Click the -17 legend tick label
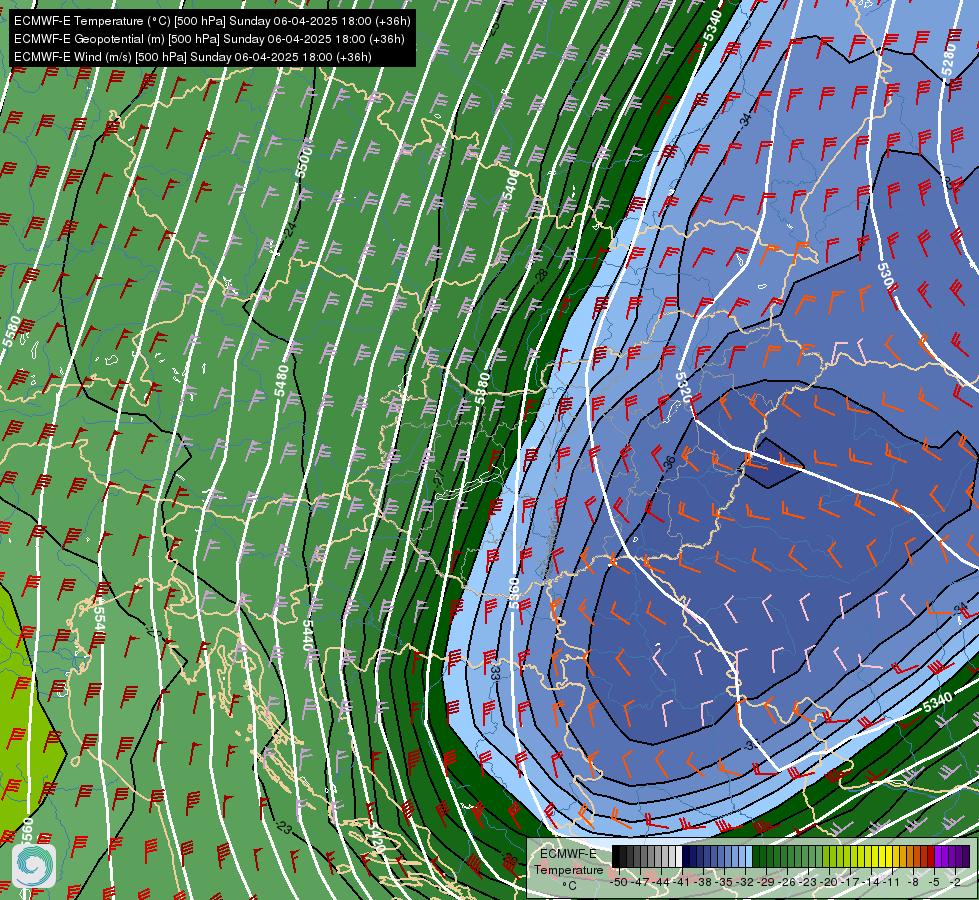This screenshot has width=979, height=900. (x=852, y=882)
